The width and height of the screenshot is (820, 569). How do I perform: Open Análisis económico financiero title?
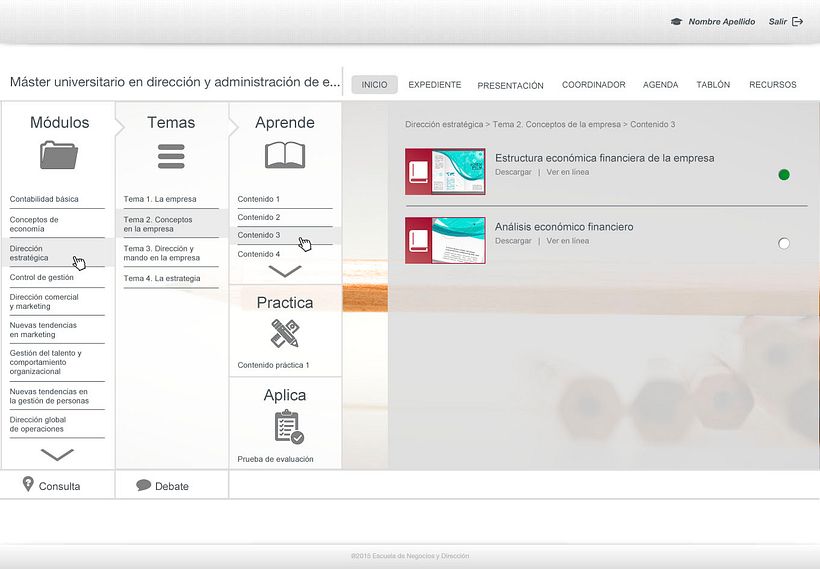coord(564,226)
